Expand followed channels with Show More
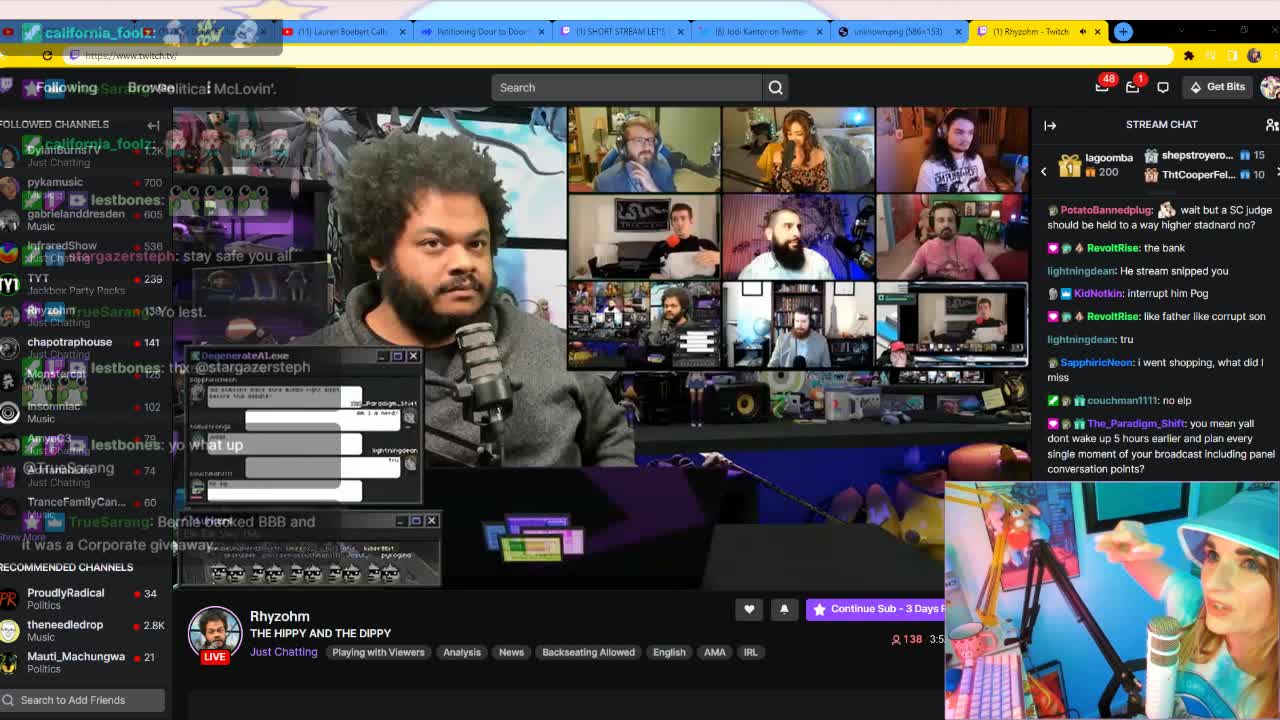Viewport: 1280px width, 720px height. 23,537
